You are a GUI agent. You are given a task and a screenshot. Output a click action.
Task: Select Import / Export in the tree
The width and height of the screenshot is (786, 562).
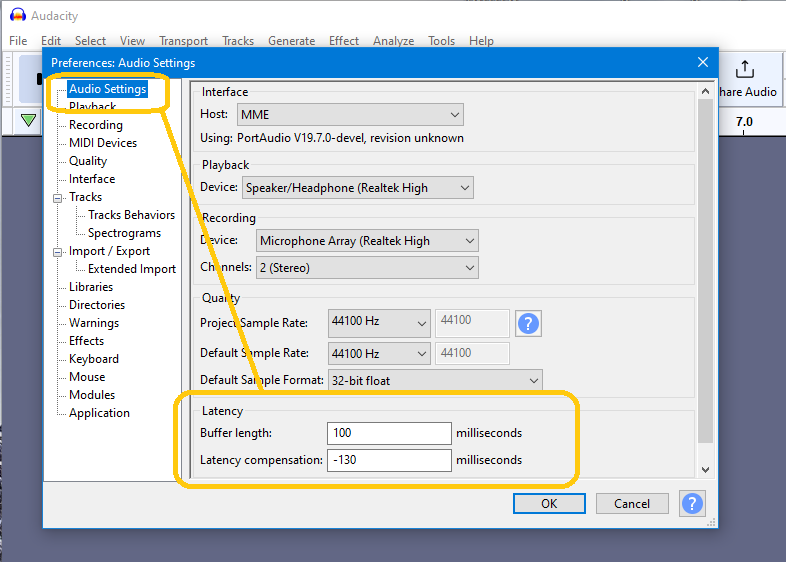109,251
